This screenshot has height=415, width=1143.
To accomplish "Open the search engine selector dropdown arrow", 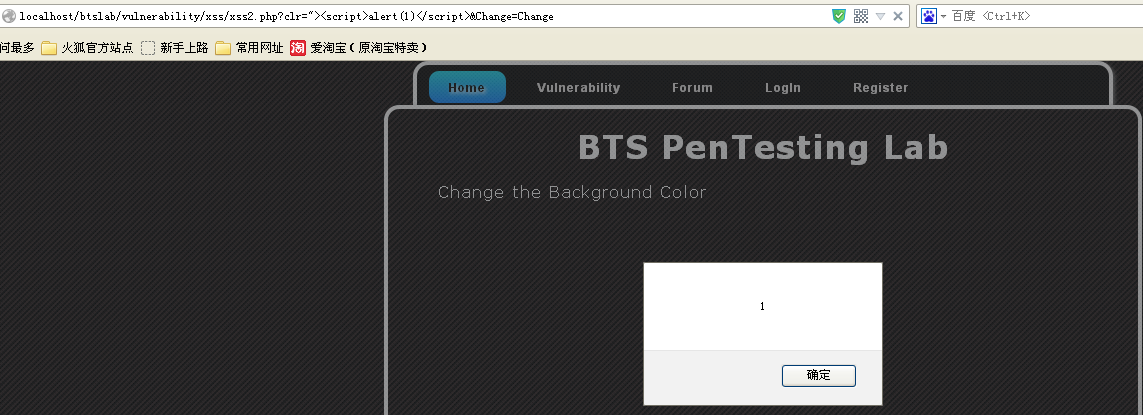I will pos(943,16).
